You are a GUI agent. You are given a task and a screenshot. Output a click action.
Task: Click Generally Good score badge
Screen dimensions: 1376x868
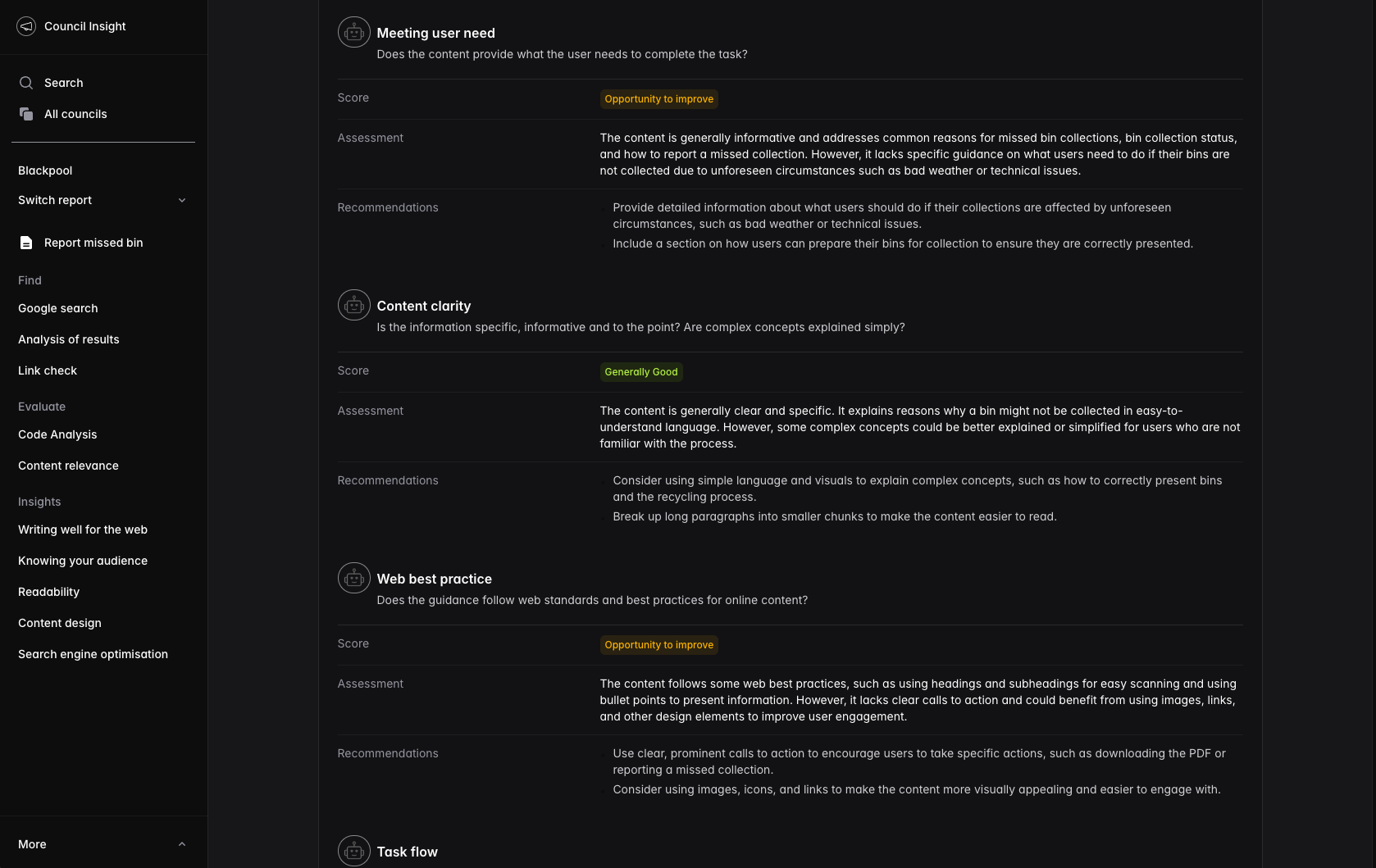click(641, 372)
